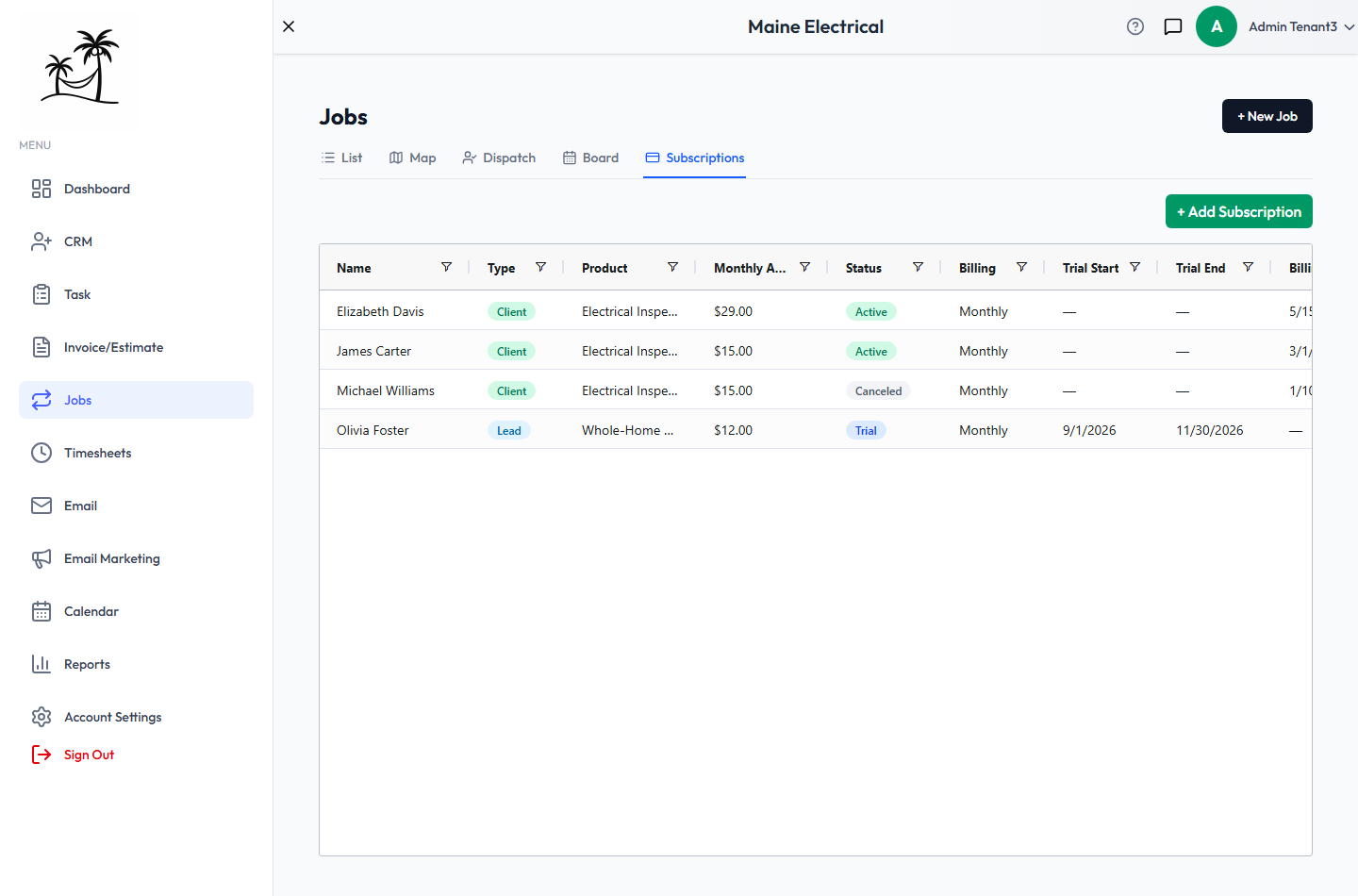Open Email Marketing in the sidebar
The width and height of the screenshot is (1358, 896).
pos(136,558)
